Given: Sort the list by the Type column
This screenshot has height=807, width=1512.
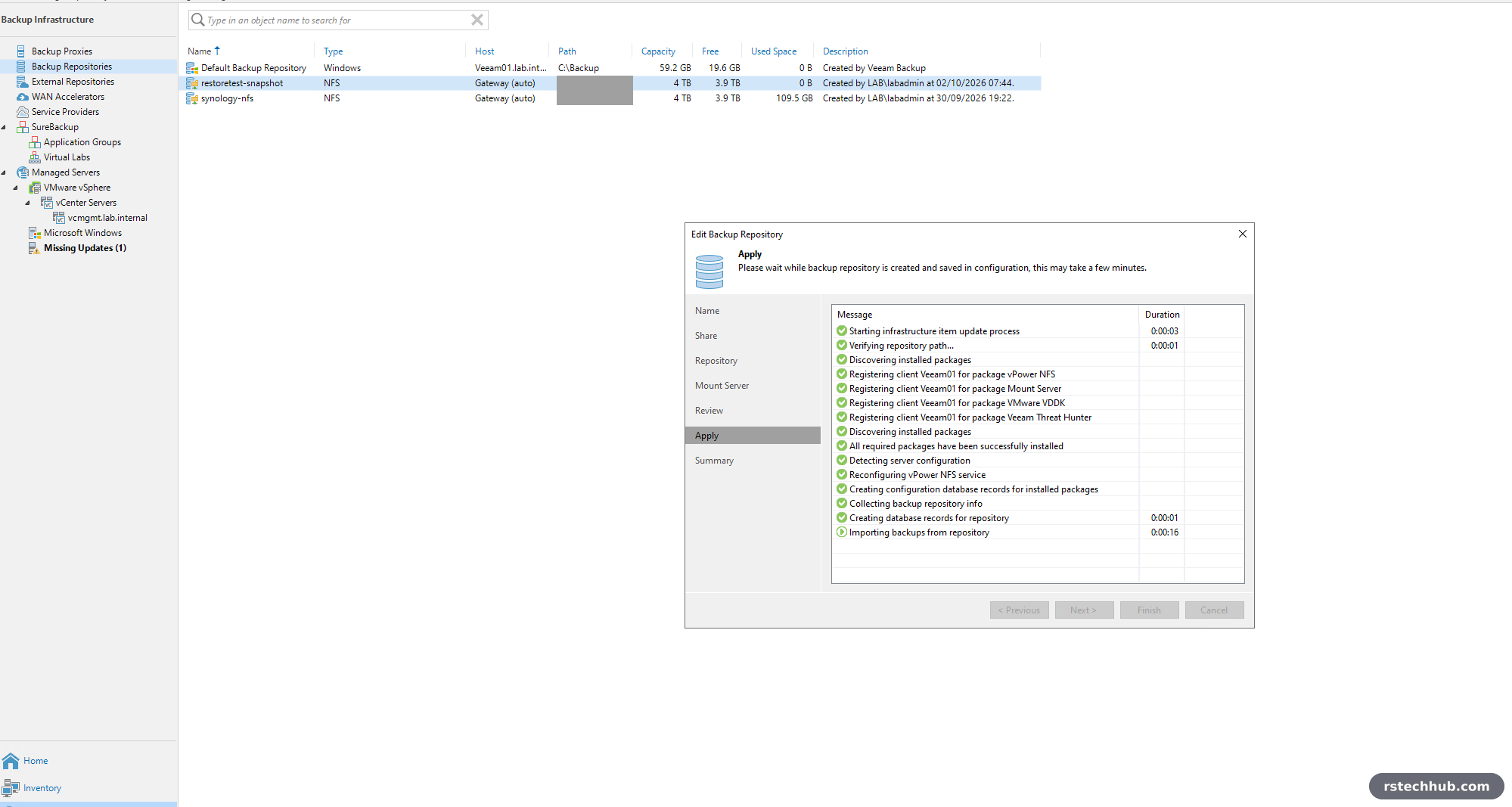Looking at the screenshot, I should (334, 51).
